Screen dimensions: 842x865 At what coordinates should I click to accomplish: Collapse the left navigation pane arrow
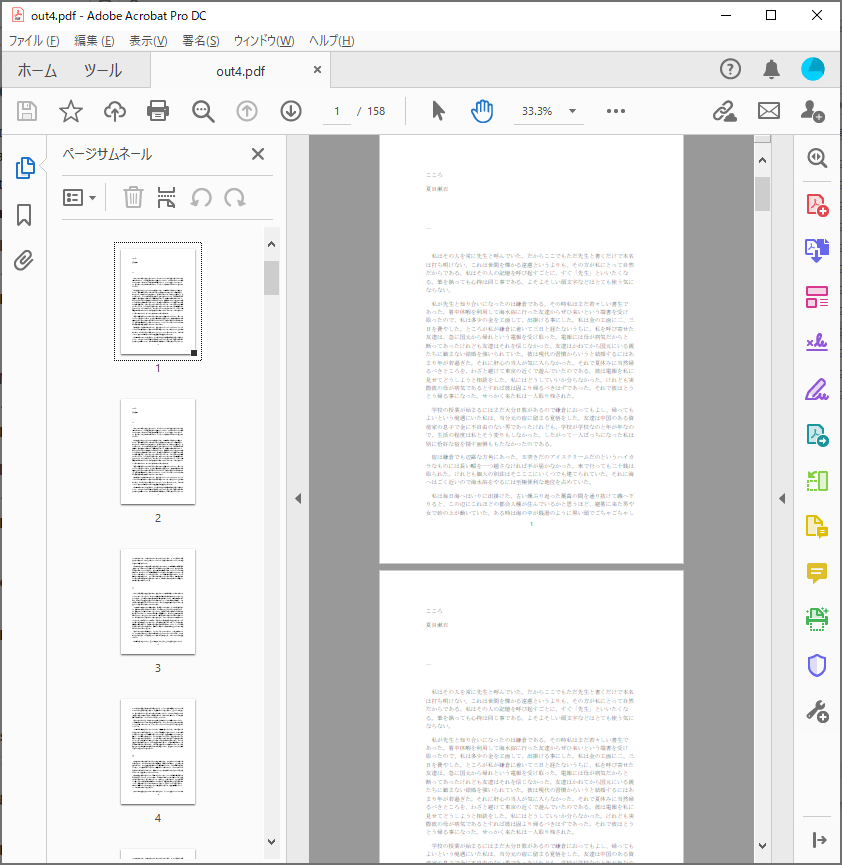point(298,499)
